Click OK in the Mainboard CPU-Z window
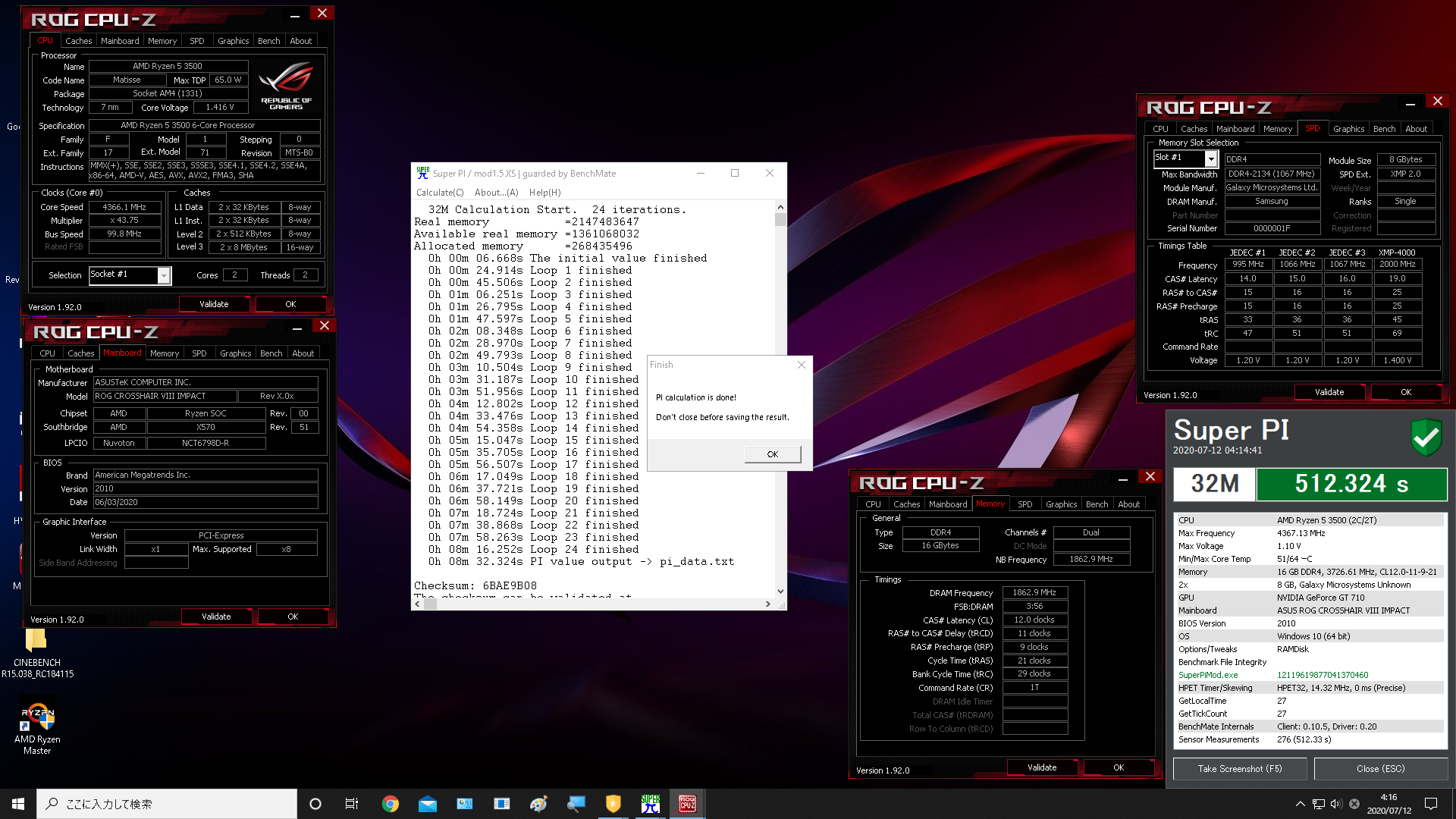The height and width of the screenshot is (819, 1456). (293, 617)
